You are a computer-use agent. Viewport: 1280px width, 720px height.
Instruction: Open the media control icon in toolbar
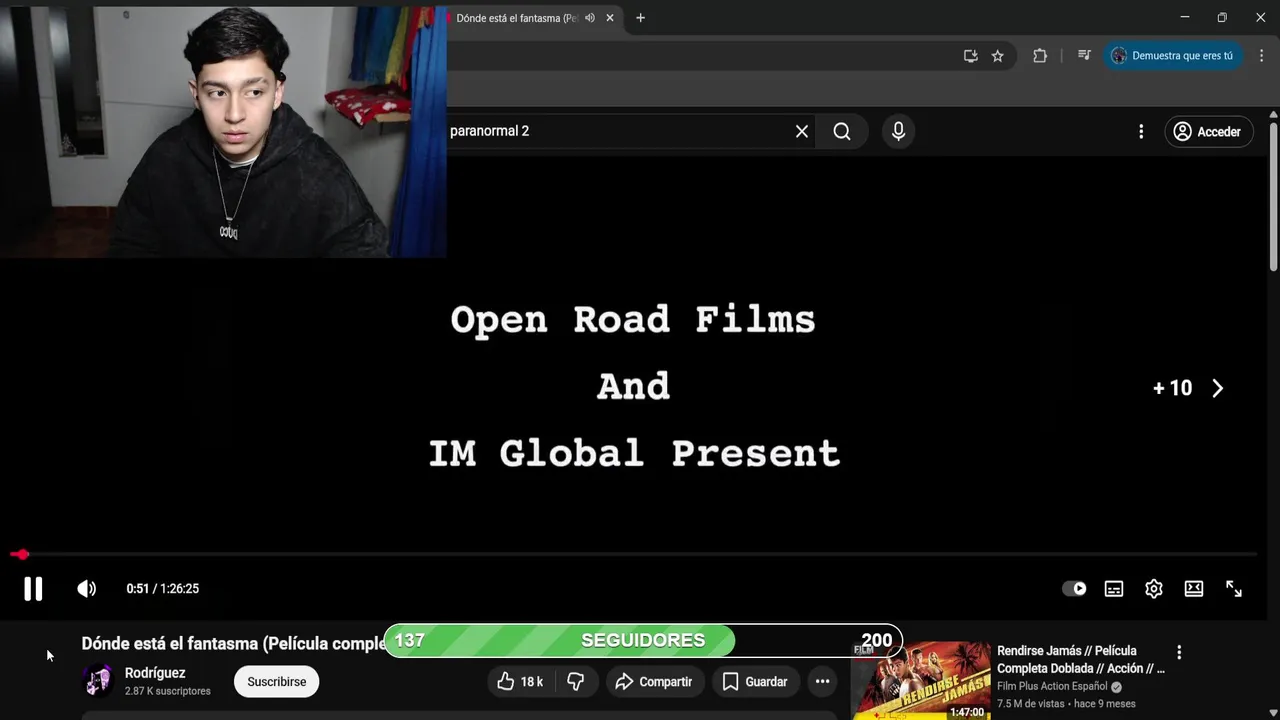[x=1084, y=56]
